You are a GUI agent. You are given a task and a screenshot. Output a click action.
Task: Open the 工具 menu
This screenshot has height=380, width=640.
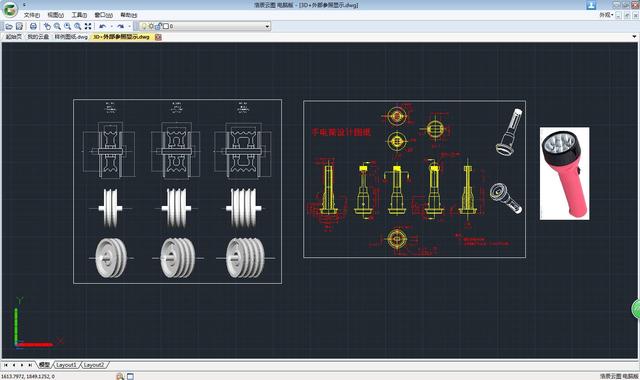click(x=79, y=15)
